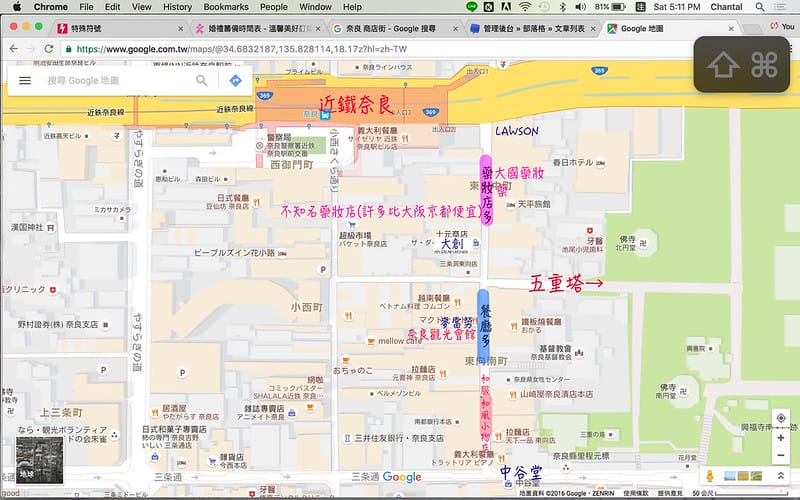Image resolution: width=800 pixels, height=500 pixels.
Task: Click the ベトナム料理 コムゴン restaurant marker
Action: (x=457, y=303)
